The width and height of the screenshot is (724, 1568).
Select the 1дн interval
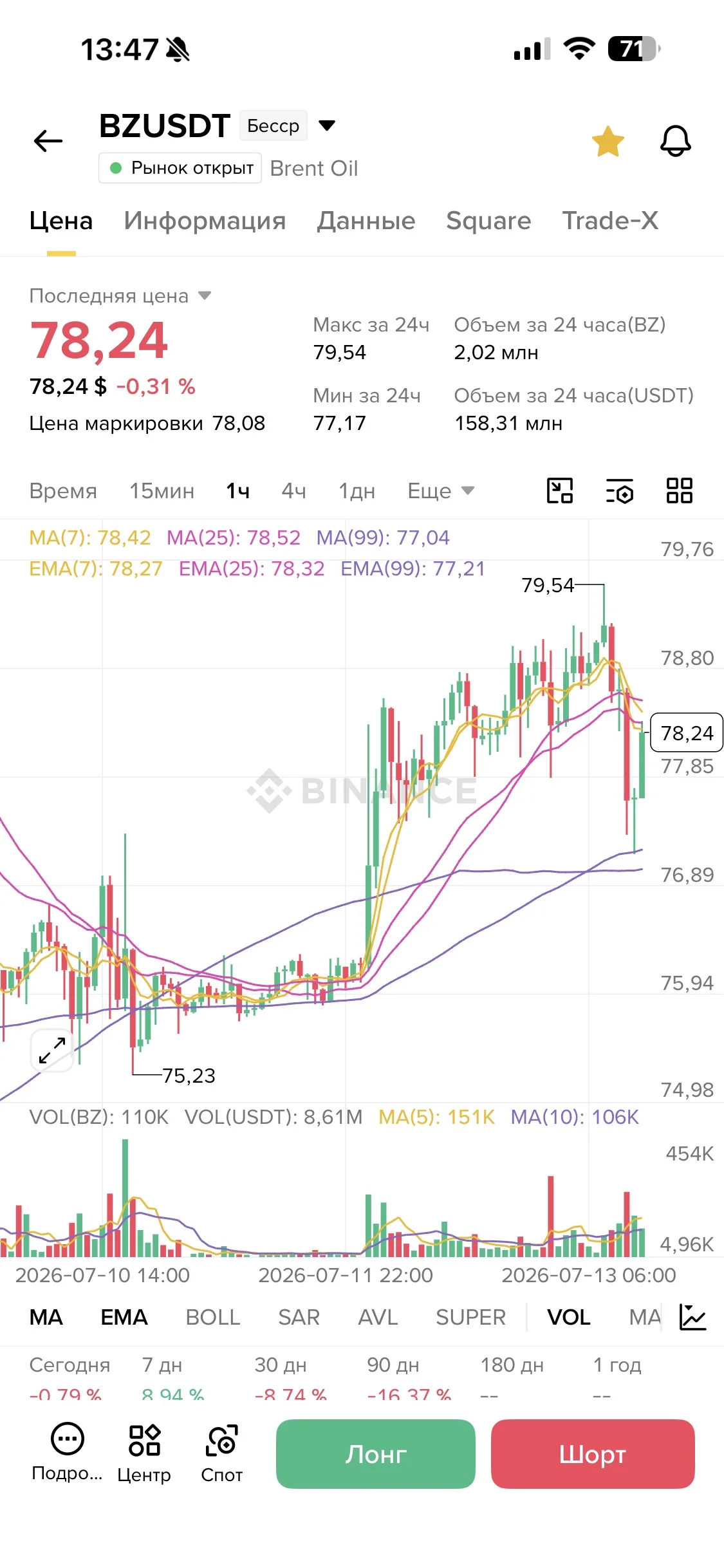point(357,490)
